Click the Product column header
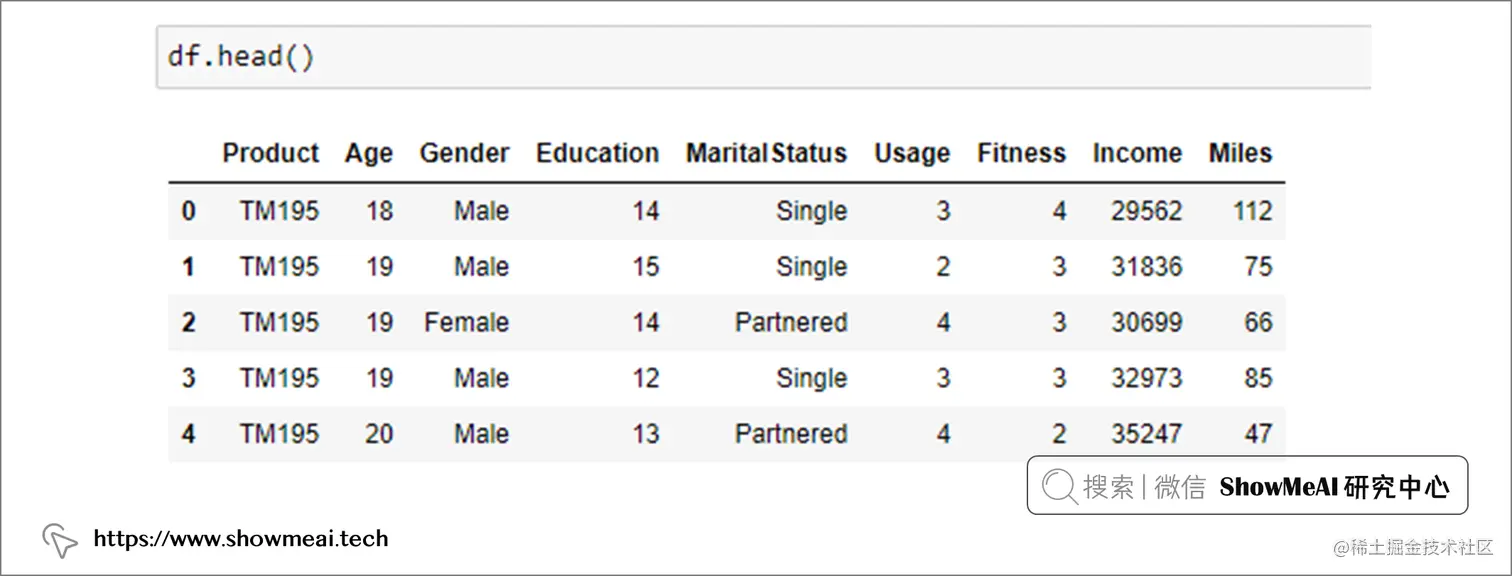The width and height of the screenshot is (1512, 576). (x=270, y=154)
